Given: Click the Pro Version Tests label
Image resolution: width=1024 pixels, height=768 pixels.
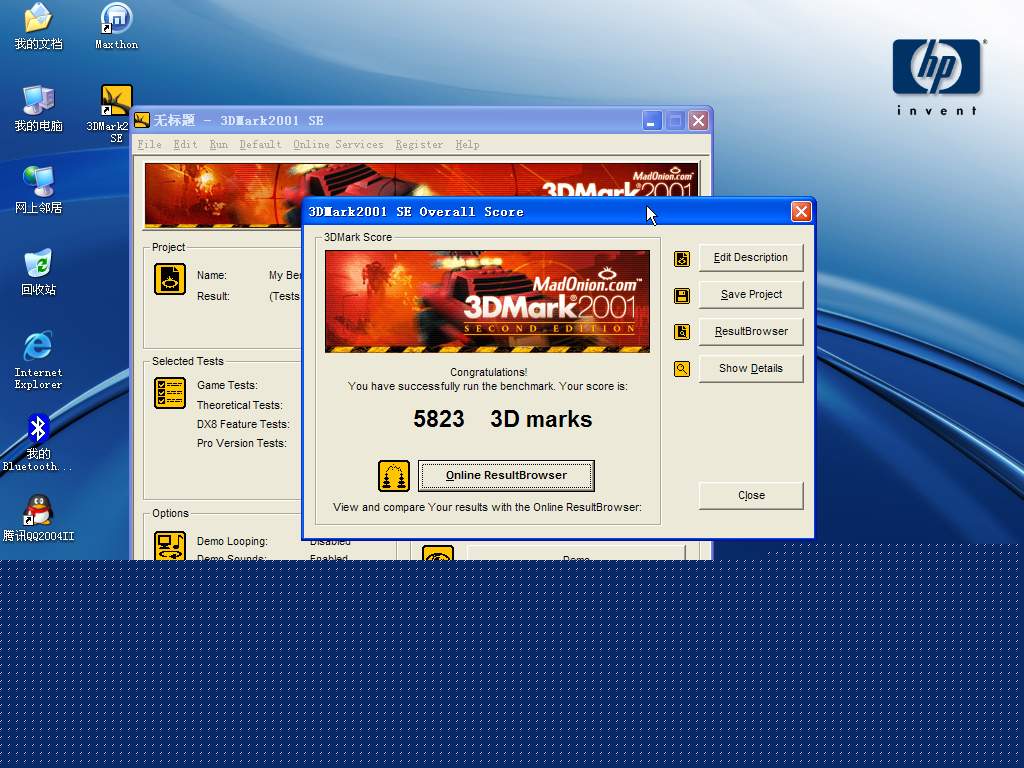Looking at the screenshot, I should pos(242,443).
